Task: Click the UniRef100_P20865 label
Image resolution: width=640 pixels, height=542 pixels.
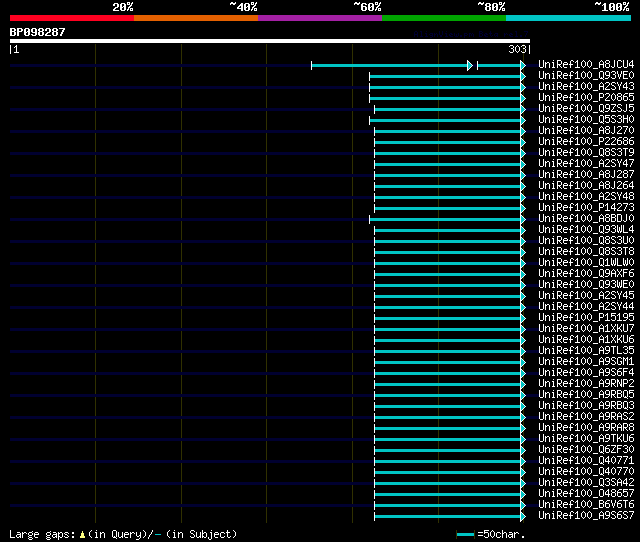Action: [586, 98]
